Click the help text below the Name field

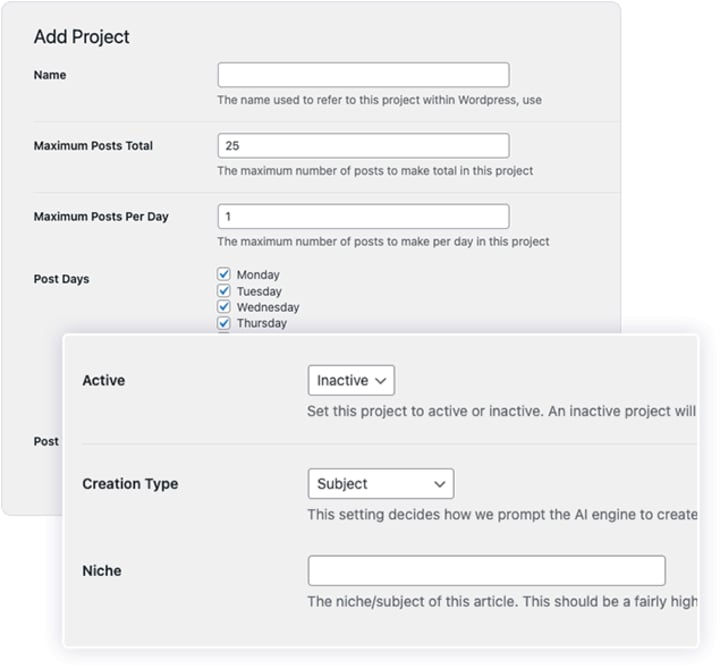click(x=379, y=100)
